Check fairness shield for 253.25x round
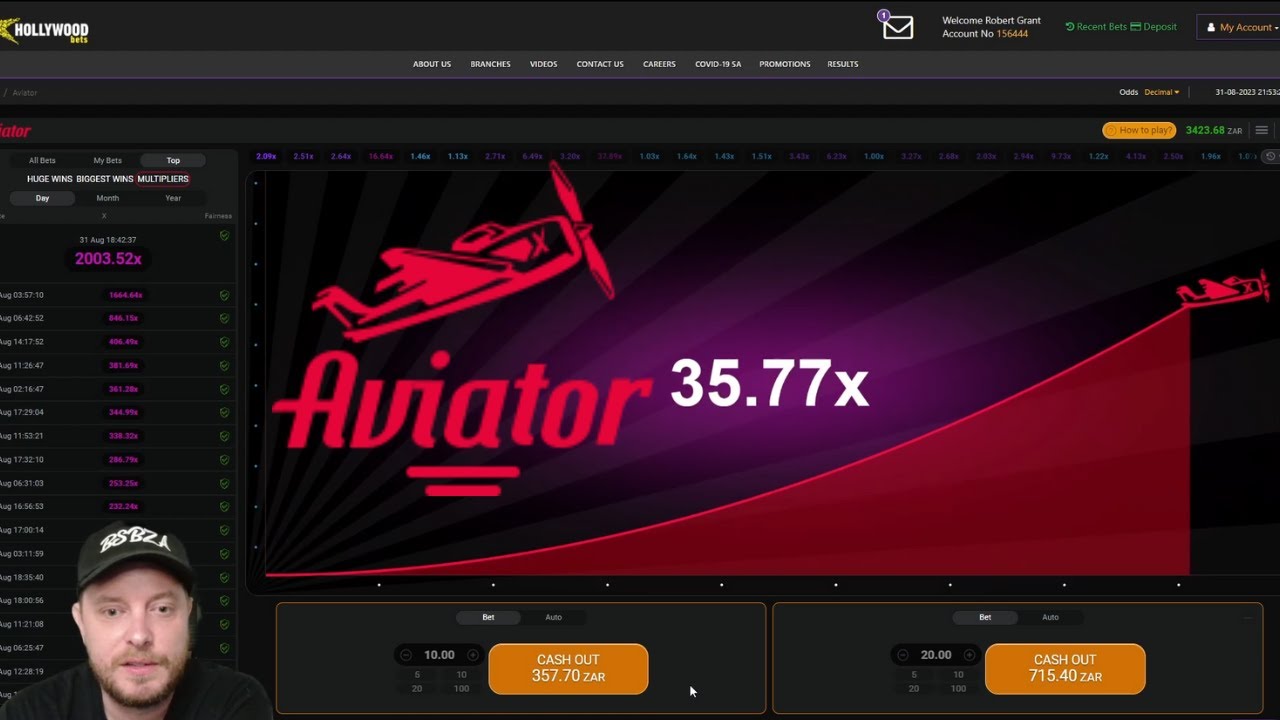 pos(224,483)
